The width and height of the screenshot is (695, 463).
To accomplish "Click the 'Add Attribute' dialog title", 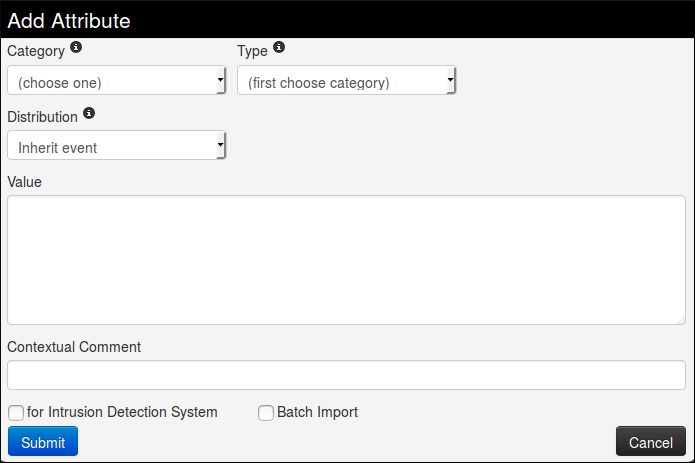I will click(x=69, y=19).
